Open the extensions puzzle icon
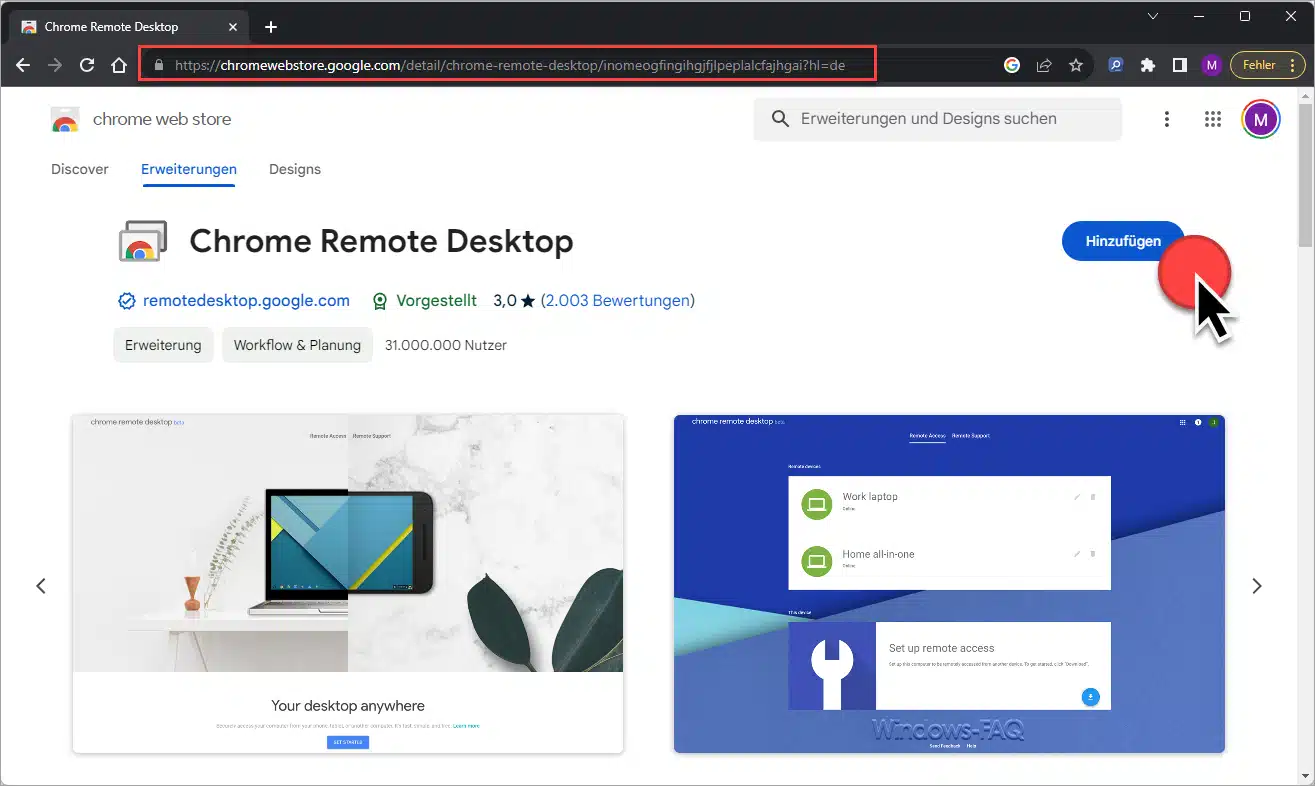The image size is (1315, 786). pos(1148,65)
